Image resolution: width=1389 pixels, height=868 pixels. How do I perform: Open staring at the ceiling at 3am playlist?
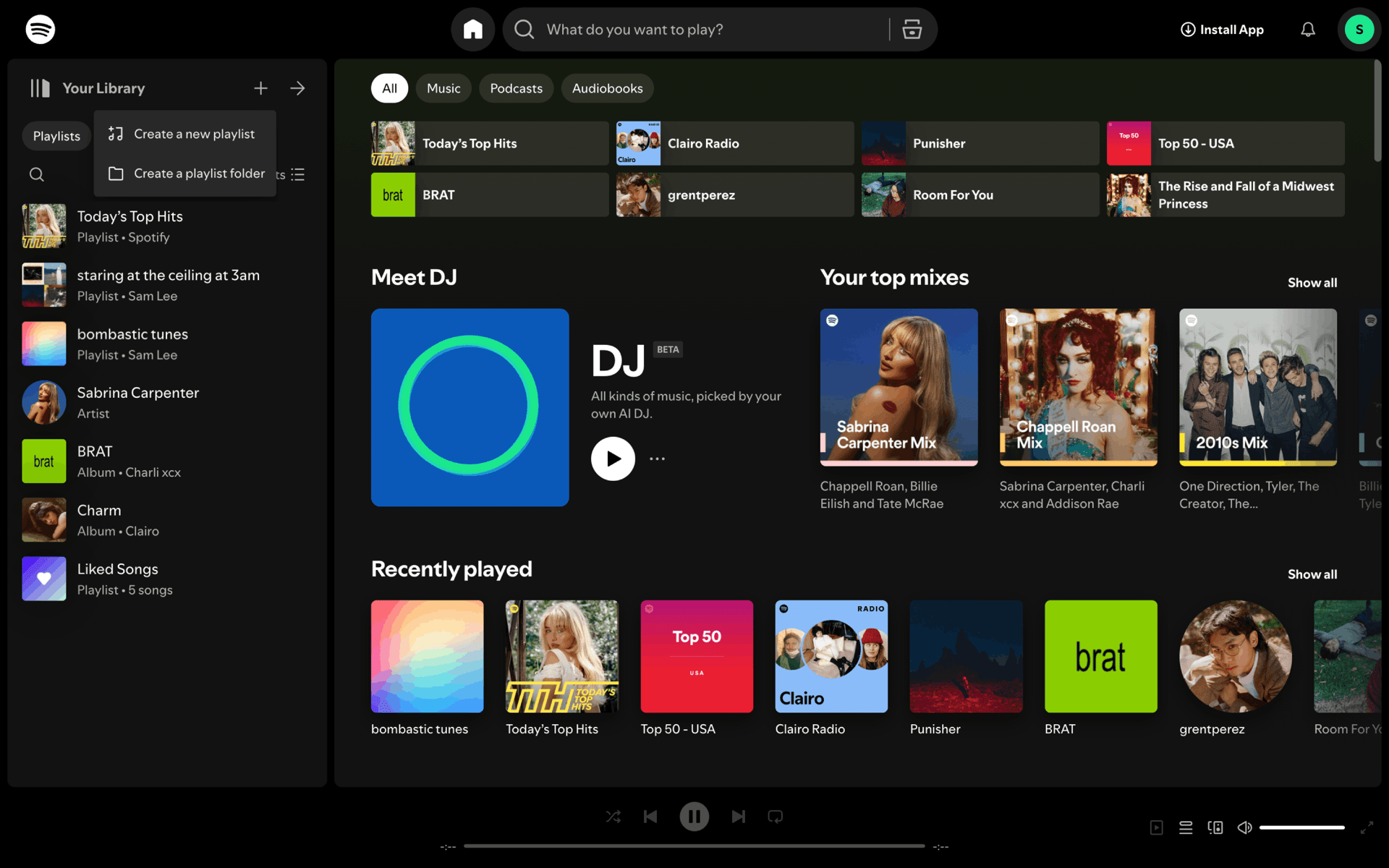click(167, 285)
